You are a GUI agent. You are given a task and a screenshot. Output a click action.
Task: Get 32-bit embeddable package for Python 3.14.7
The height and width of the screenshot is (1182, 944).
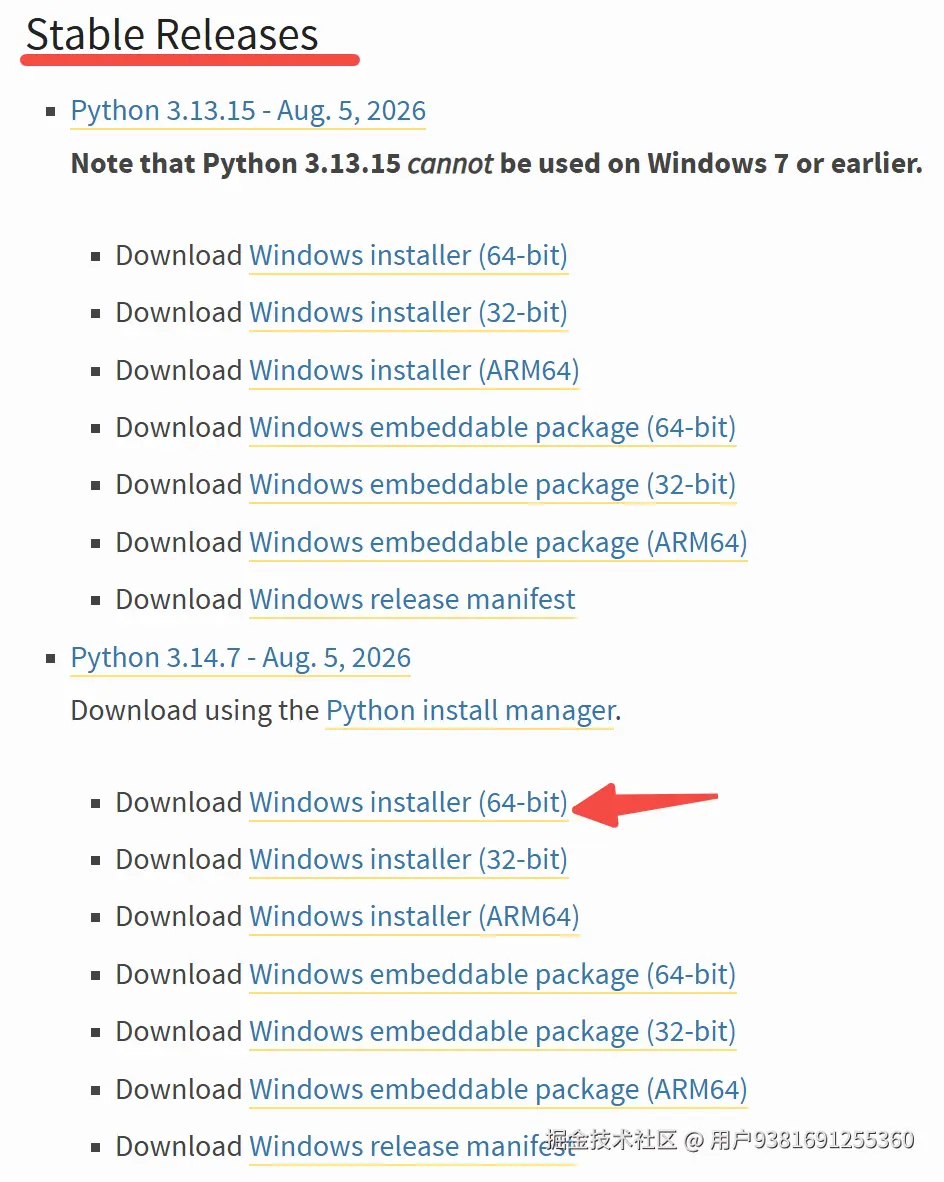492,1032
